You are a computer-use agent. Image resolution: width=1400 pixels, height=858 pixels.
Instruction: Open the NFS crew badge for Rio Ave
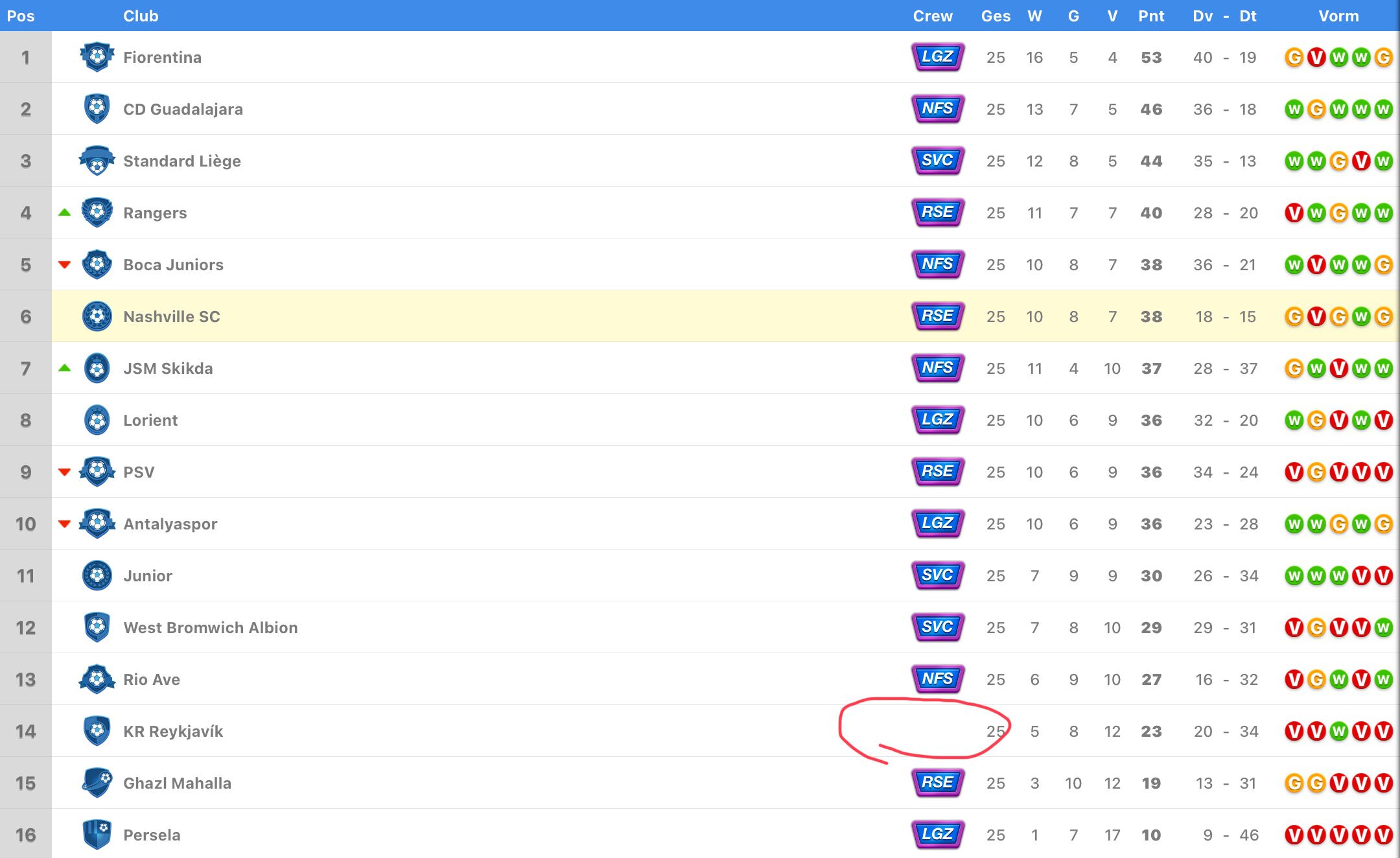click(x=938, y=679)
